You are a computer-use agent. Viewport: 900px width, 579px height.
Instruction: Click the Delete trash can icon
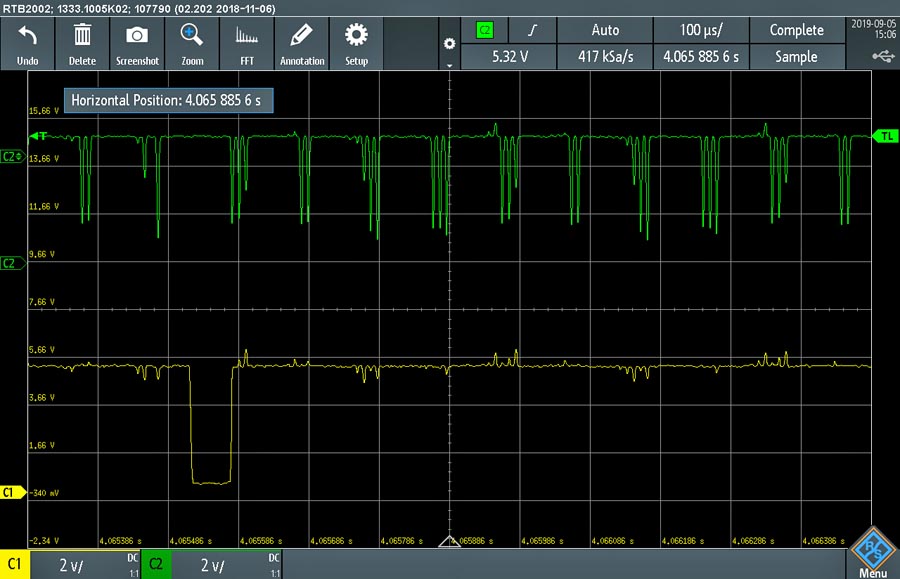82,35
